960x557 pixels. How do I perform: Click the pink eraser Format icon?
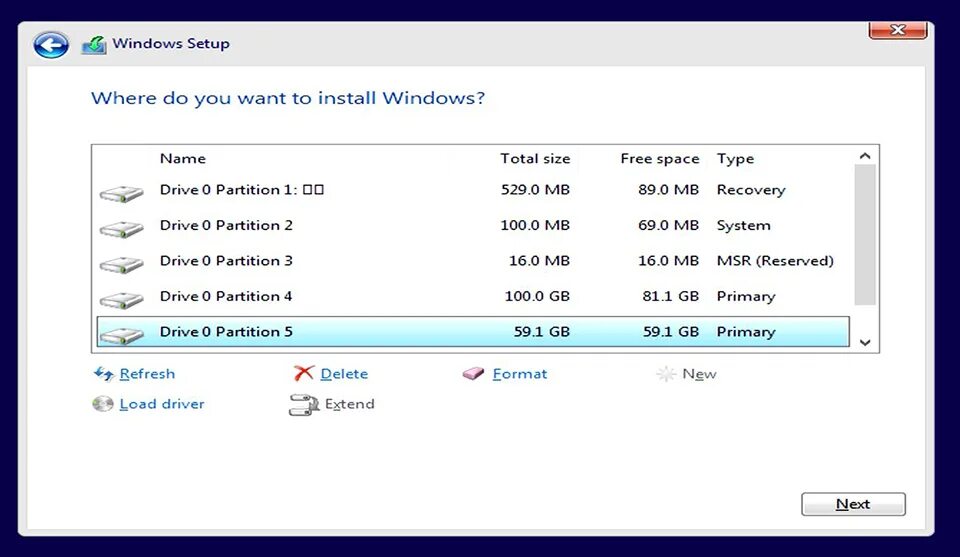pos(473,373)
